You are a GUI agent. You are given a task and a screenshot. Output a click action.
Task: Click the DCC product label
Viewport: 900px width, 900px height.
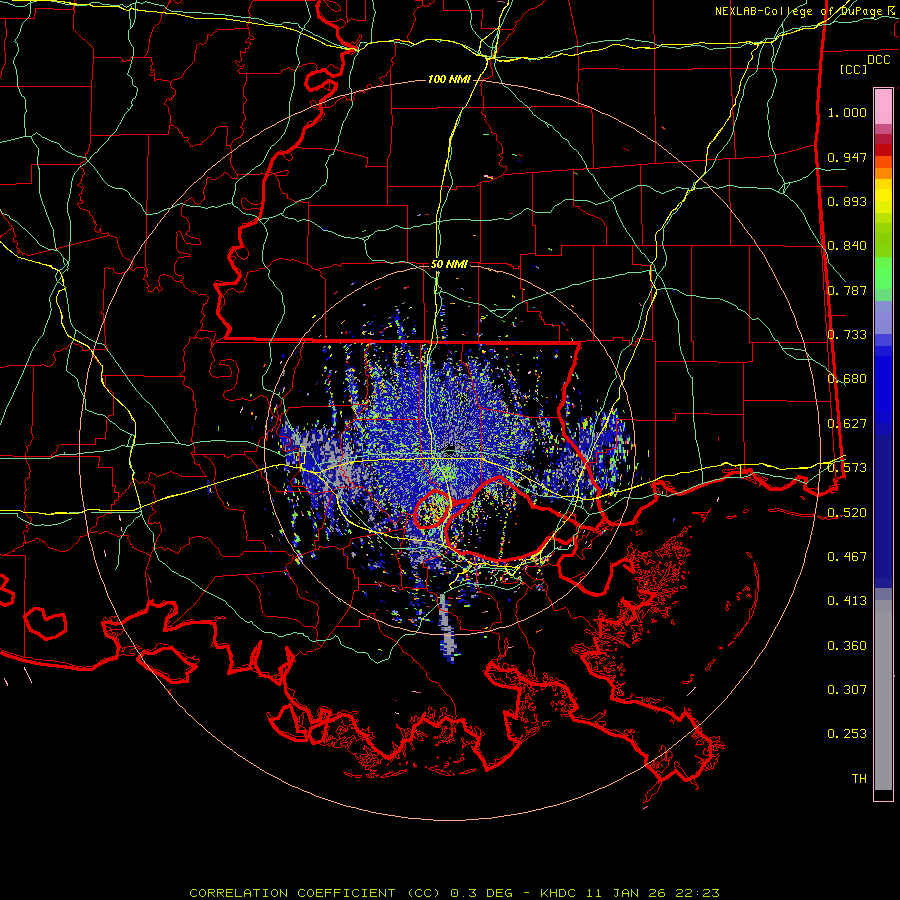(x=878, y=60)
